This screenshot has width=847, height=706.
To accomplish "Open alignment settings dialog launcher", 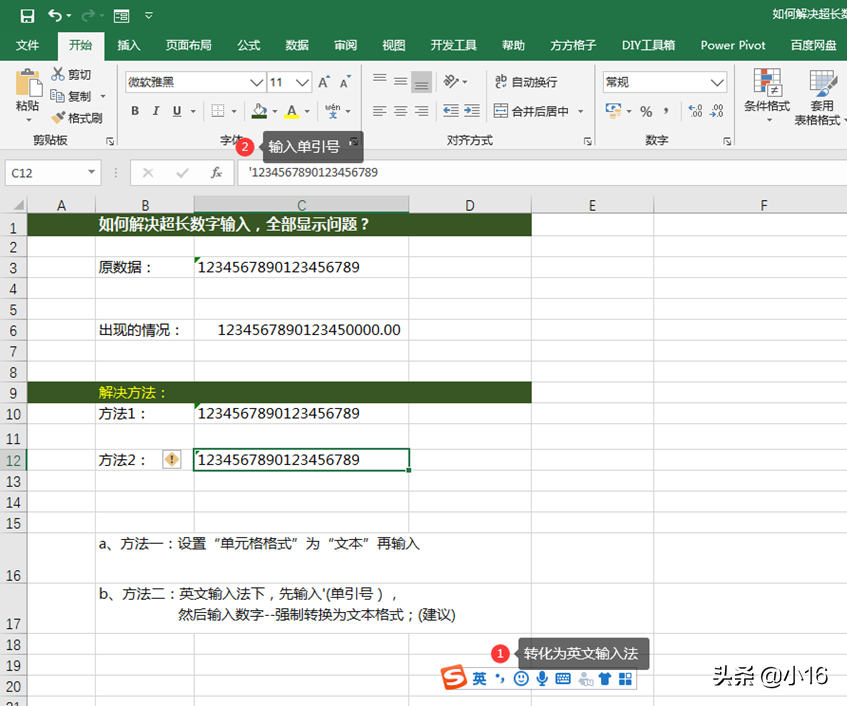I will click(x=587, y=142).
